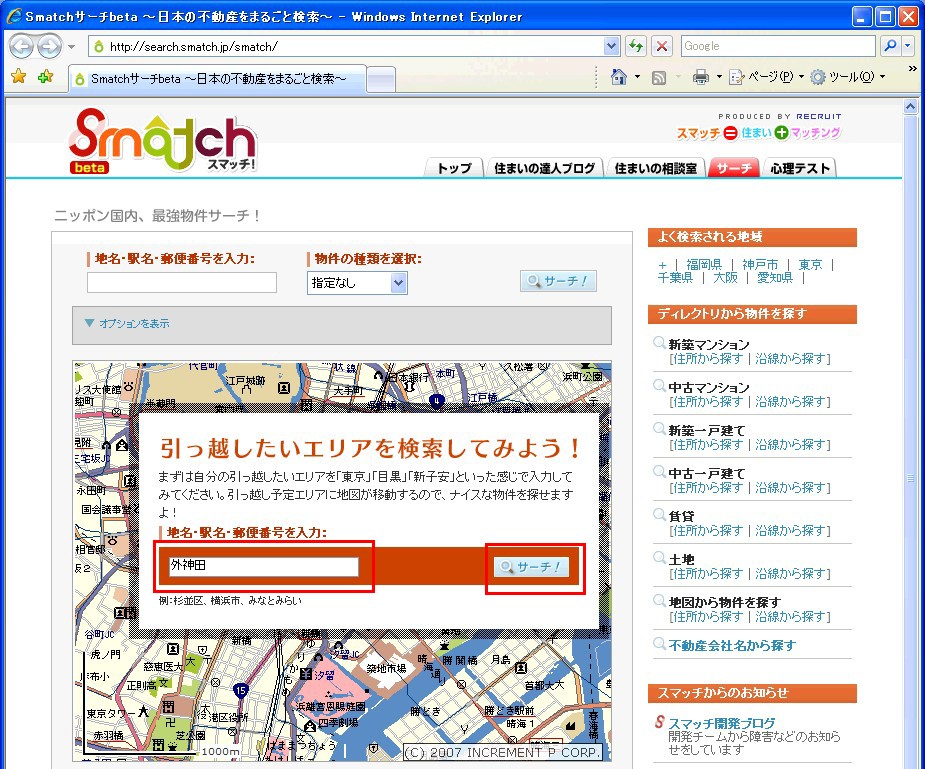925x769 pixels.
Task: Click the magnifier icon beside 不動産会社名から探す
Action: pyautogui.click(x=659, y=644)
